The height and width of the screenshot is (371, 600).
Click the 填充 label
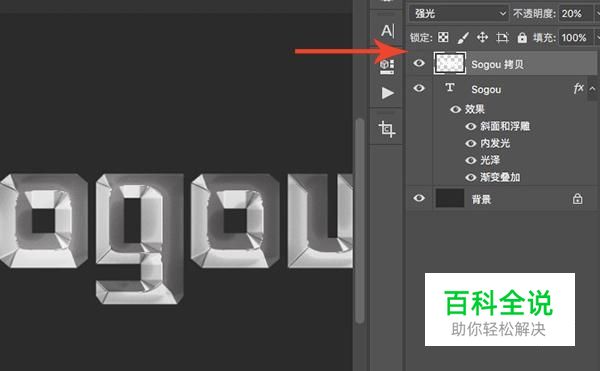point(545,37)
